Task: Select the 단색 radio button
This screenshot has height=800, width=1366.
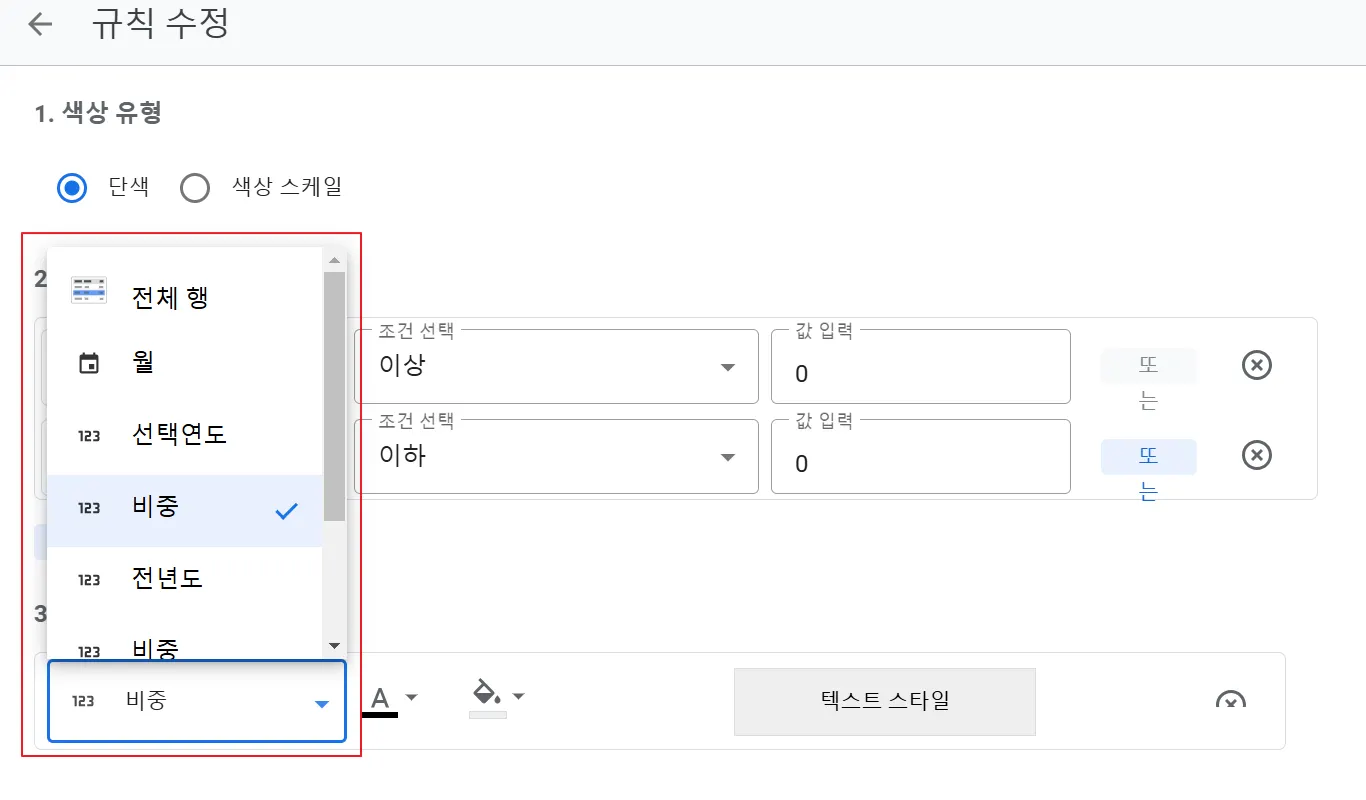Action: point(72,188)
